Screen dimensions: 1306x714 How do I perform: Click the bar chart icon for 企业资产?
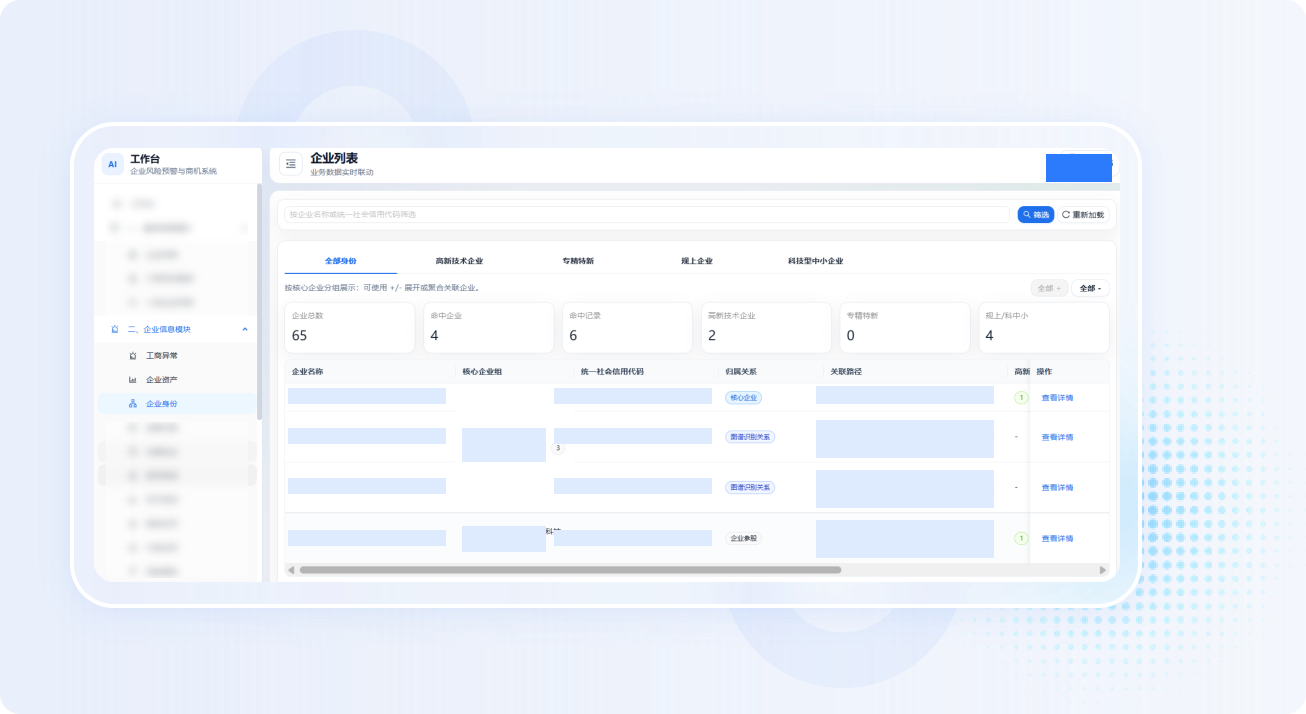click(x=133, y=380)
